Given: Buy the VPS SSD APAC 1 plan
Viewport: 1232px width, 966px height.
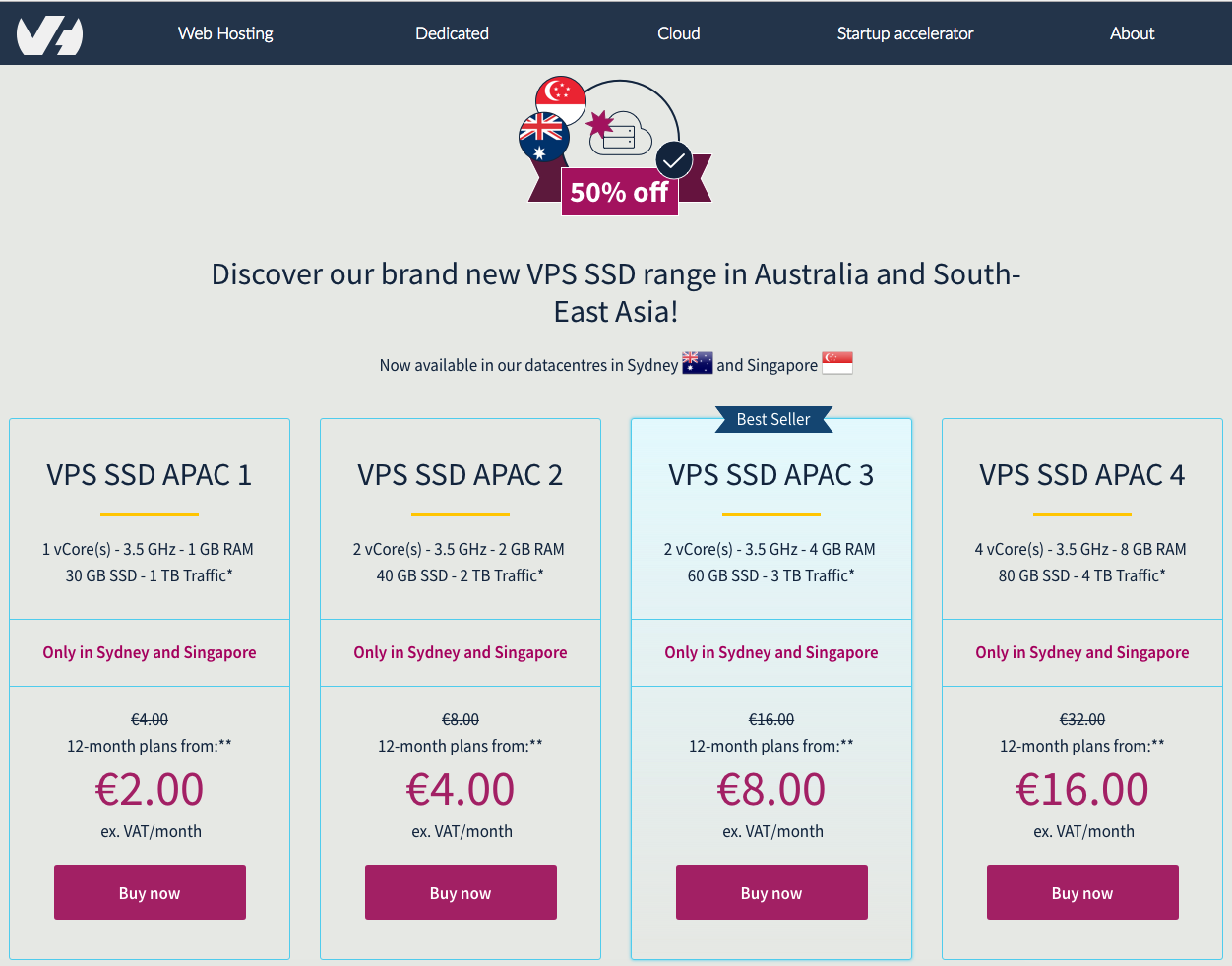Looking at the screenshot, I should click(150, 892).
